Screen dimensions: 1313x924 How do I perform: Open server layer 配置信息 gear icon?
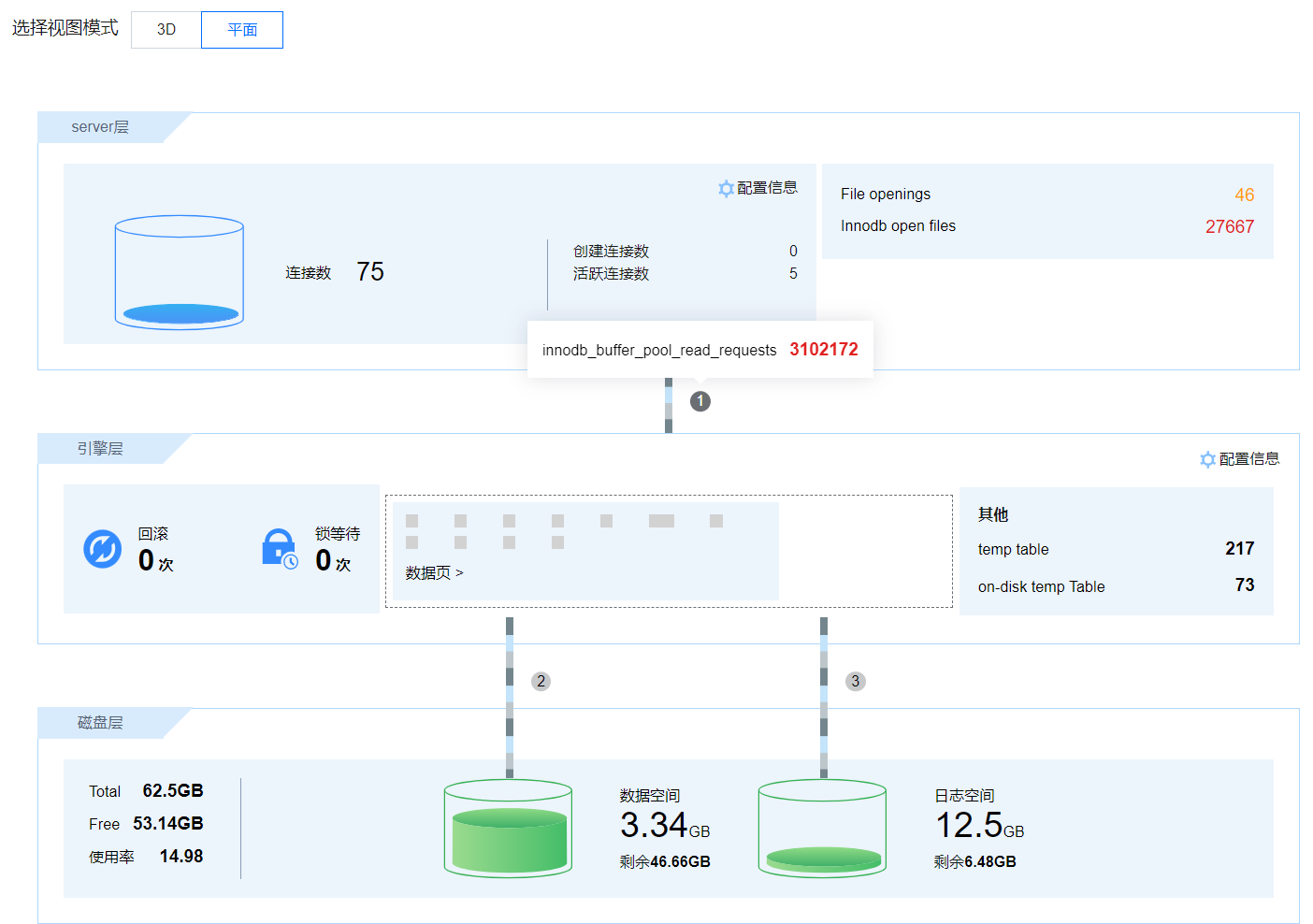(726, 189)
